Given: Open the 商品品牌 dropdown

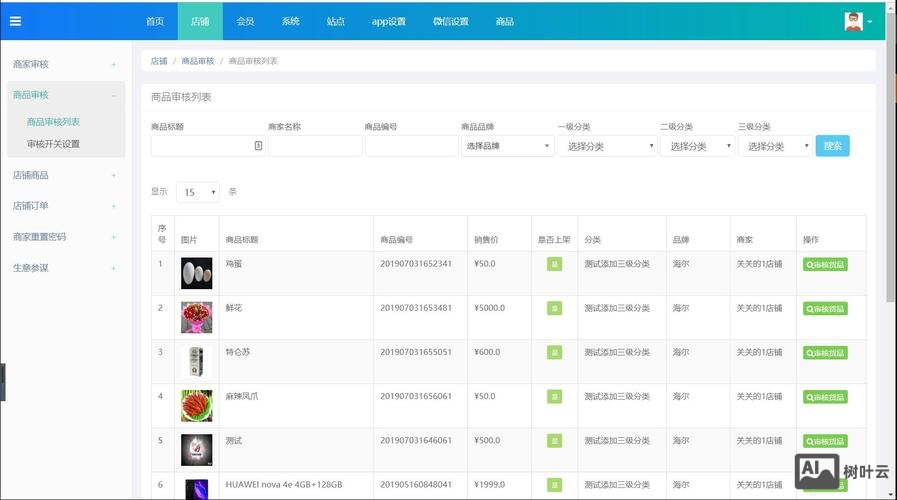Looking at the screenshot, I should [507, 146].
